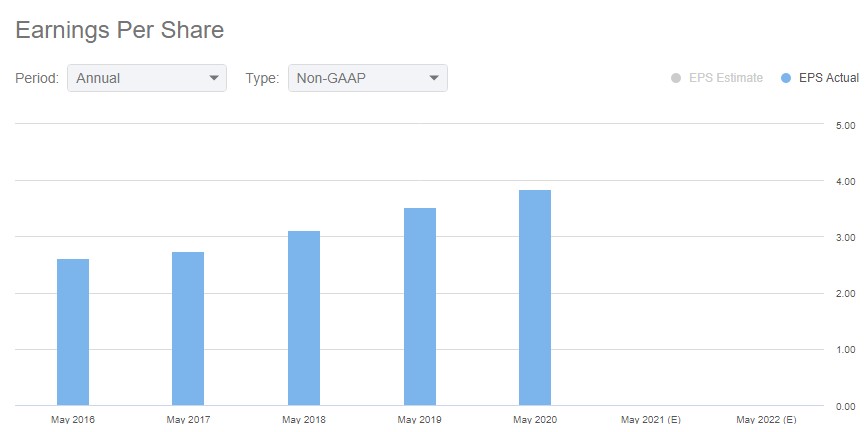Viewport: 865px width, 432px height.
Task: Click the 'May 2018' axis label
Action: (304, 420)
